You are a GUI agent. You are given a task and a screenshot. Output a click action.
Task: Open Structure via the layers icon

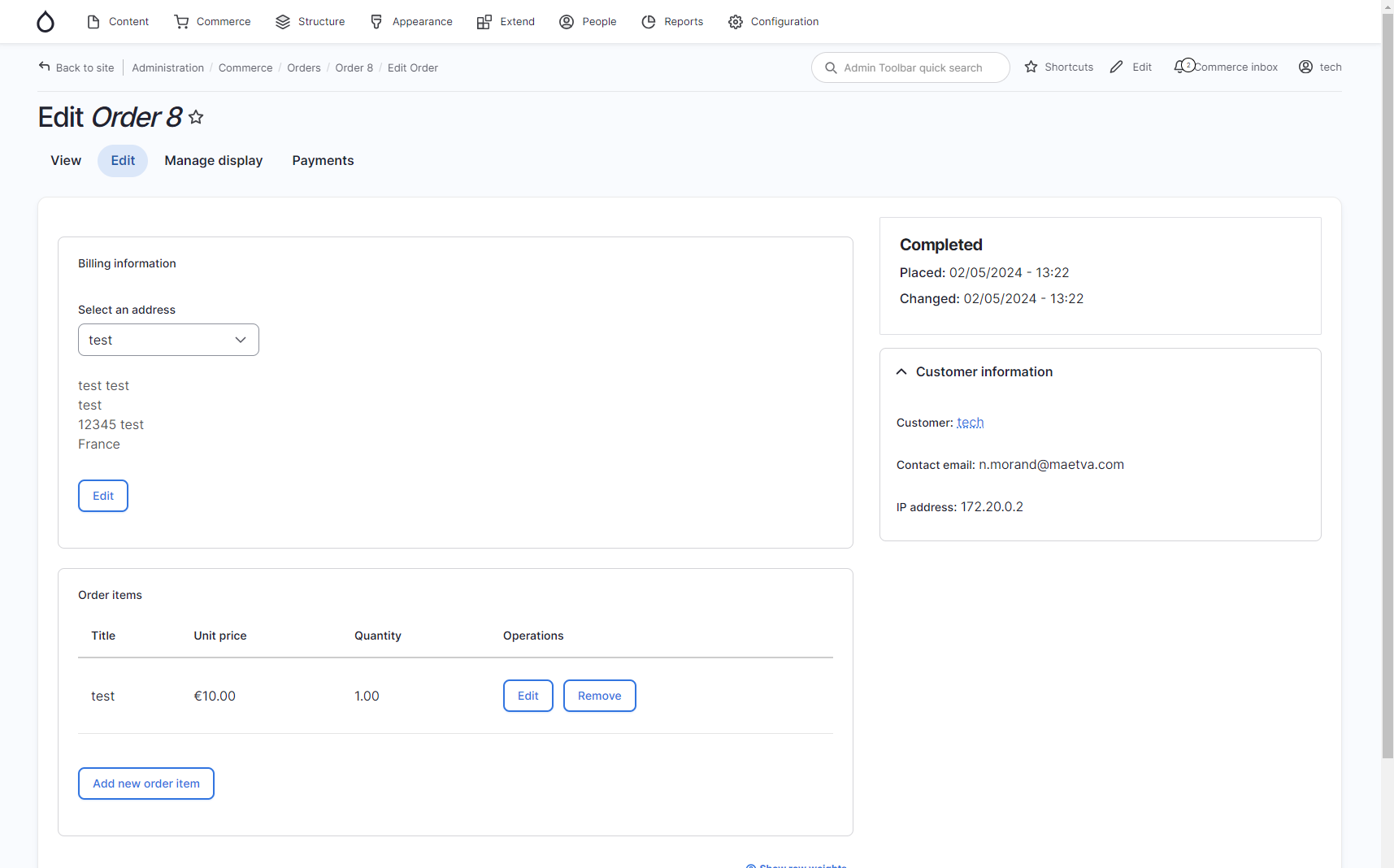281,21
